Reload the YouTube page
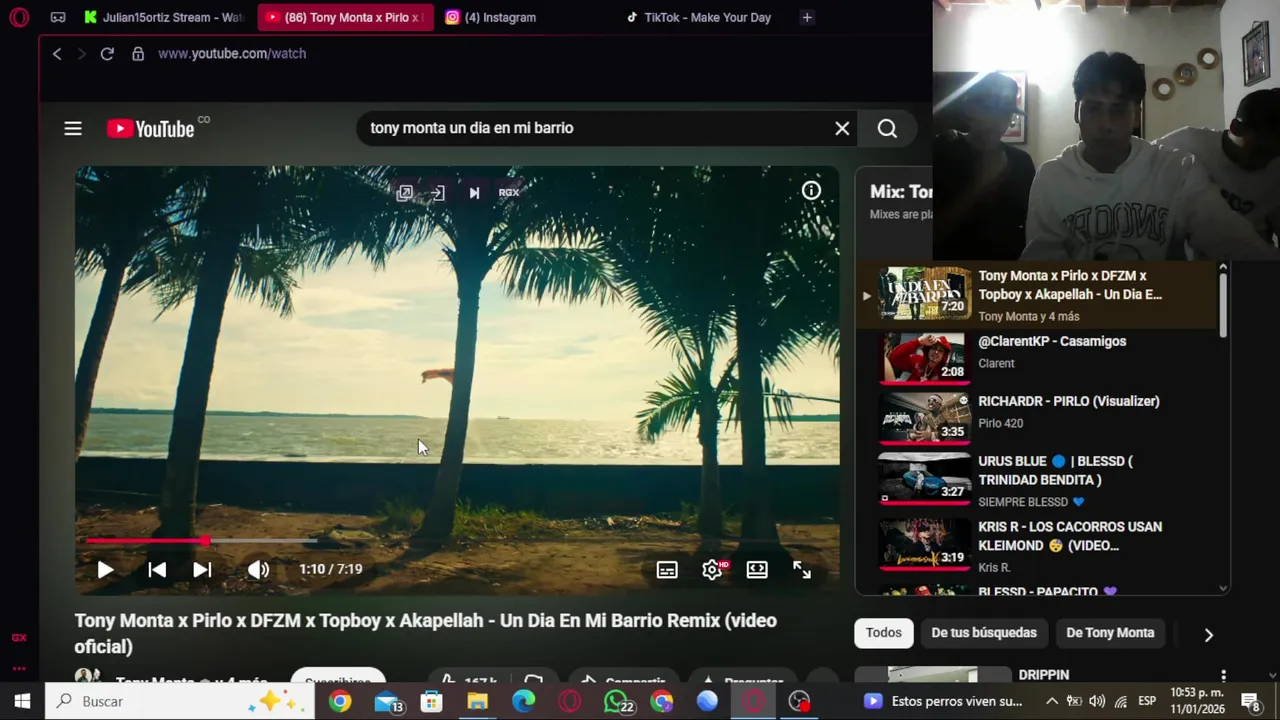Screen dimensions: 1280x720 [x=107, y=54]
